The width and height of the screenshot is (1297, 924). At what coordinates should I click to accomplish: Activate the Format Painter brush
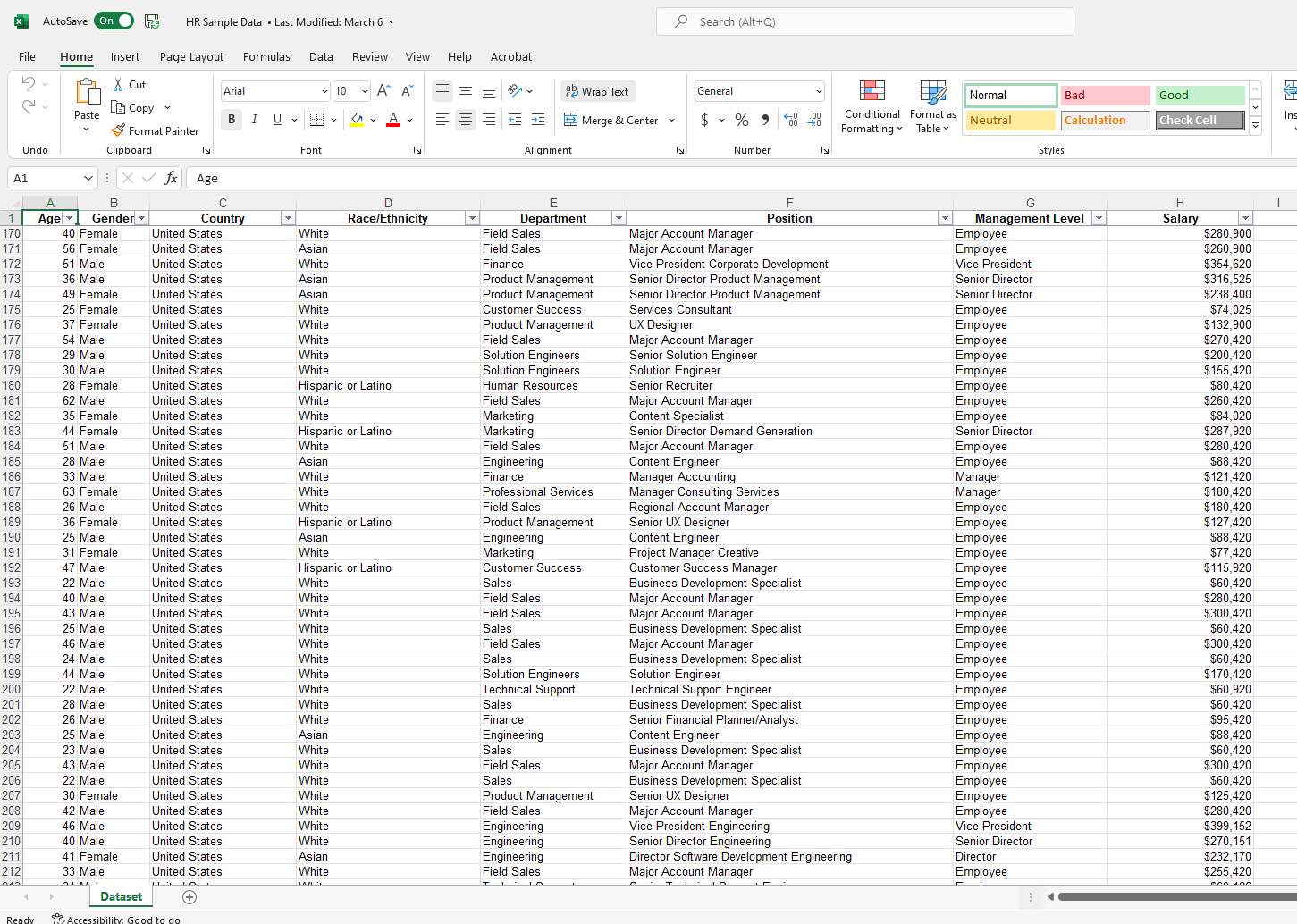point(118,130)
